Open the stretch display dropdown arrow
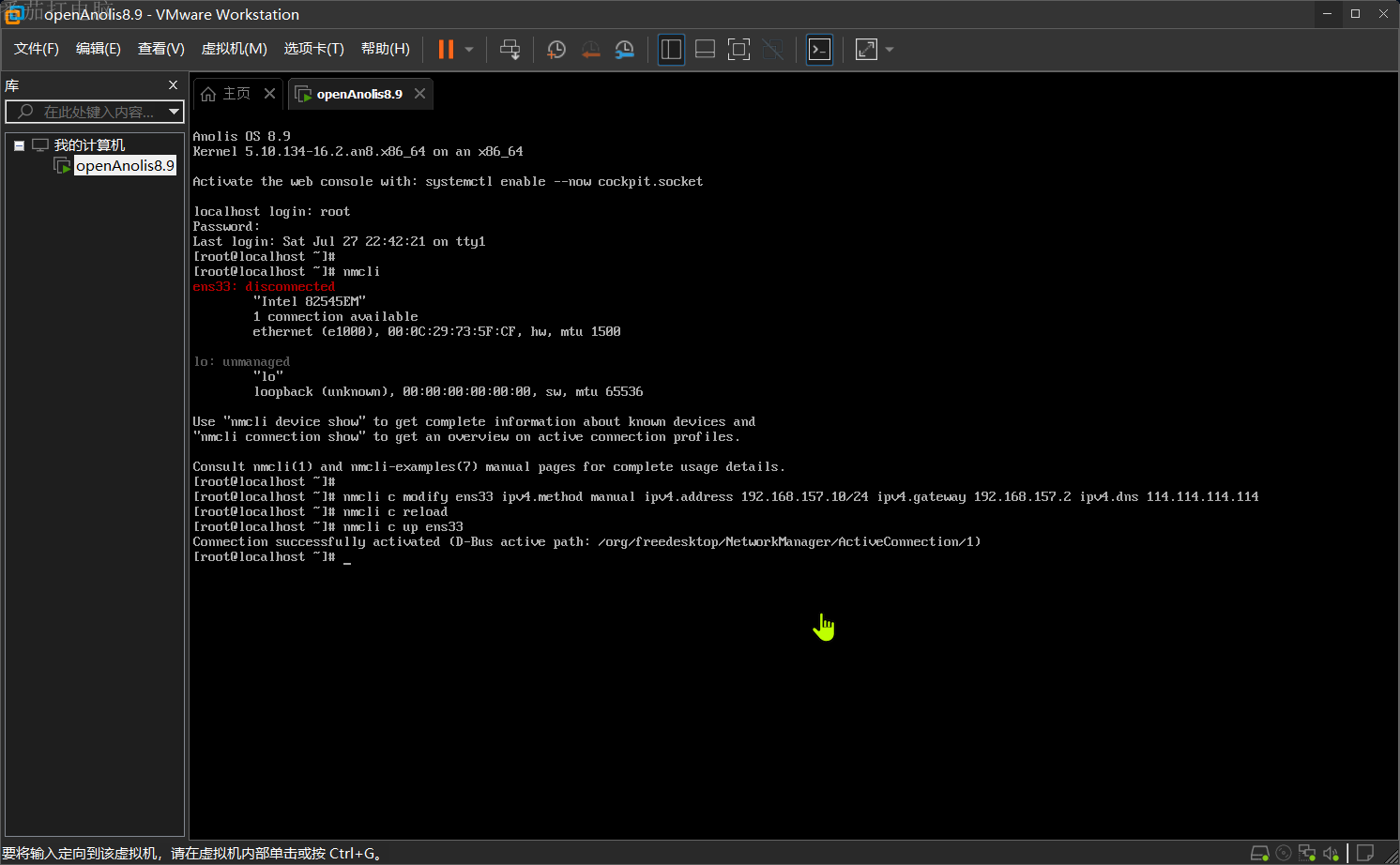Viewport: 1400px width, 865px height. click(x=890, y=50)
